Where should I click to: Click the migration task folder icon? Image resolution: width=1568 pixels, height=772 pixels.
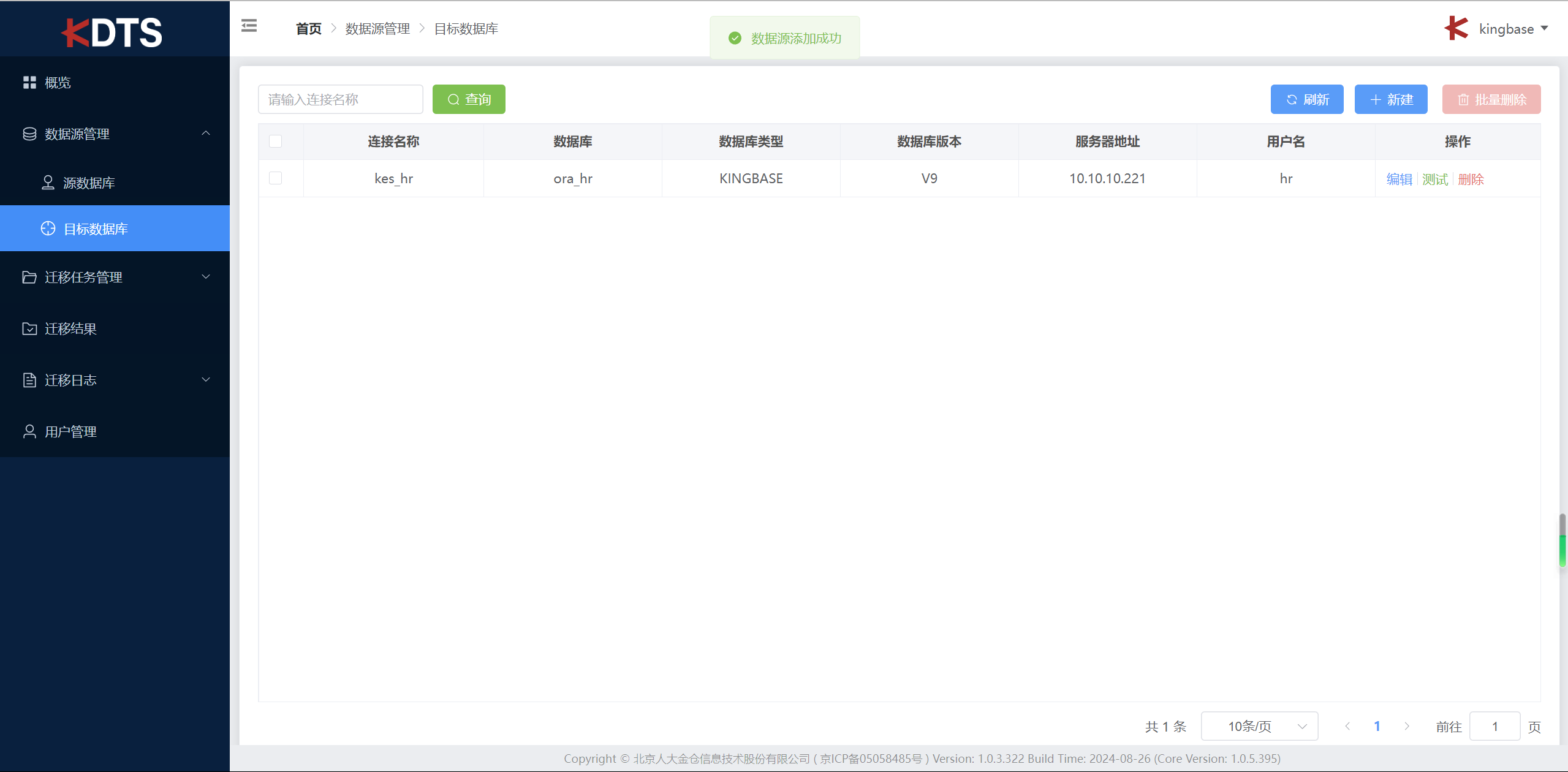pyautogui.click(x=29, y=277)
